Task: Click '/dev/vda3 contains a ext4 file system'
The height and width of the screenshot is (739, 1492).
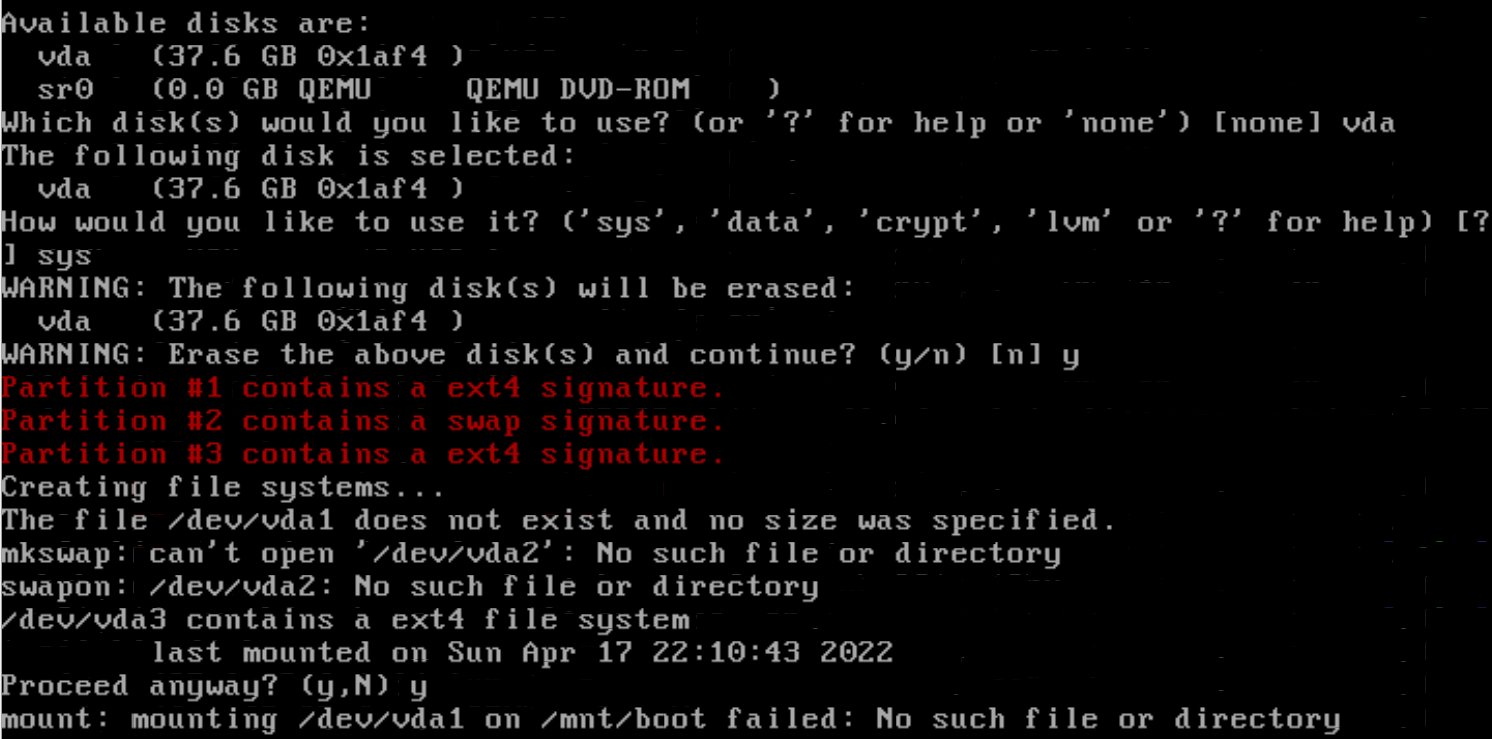Action: (345, 619)
